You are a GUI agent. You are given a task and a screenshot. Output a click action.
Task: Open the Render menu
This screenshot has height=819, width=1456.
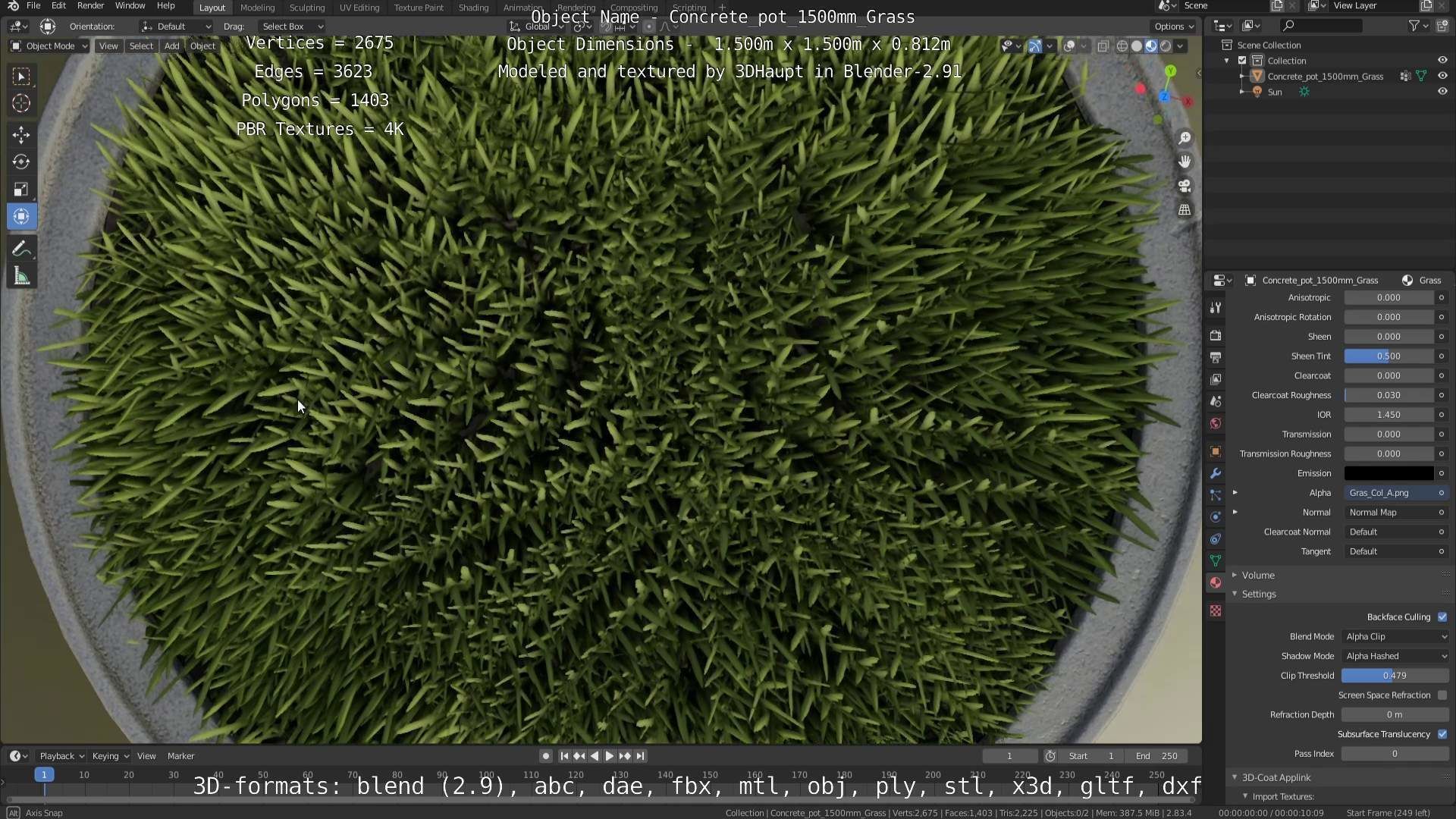(x=90, y=6)
